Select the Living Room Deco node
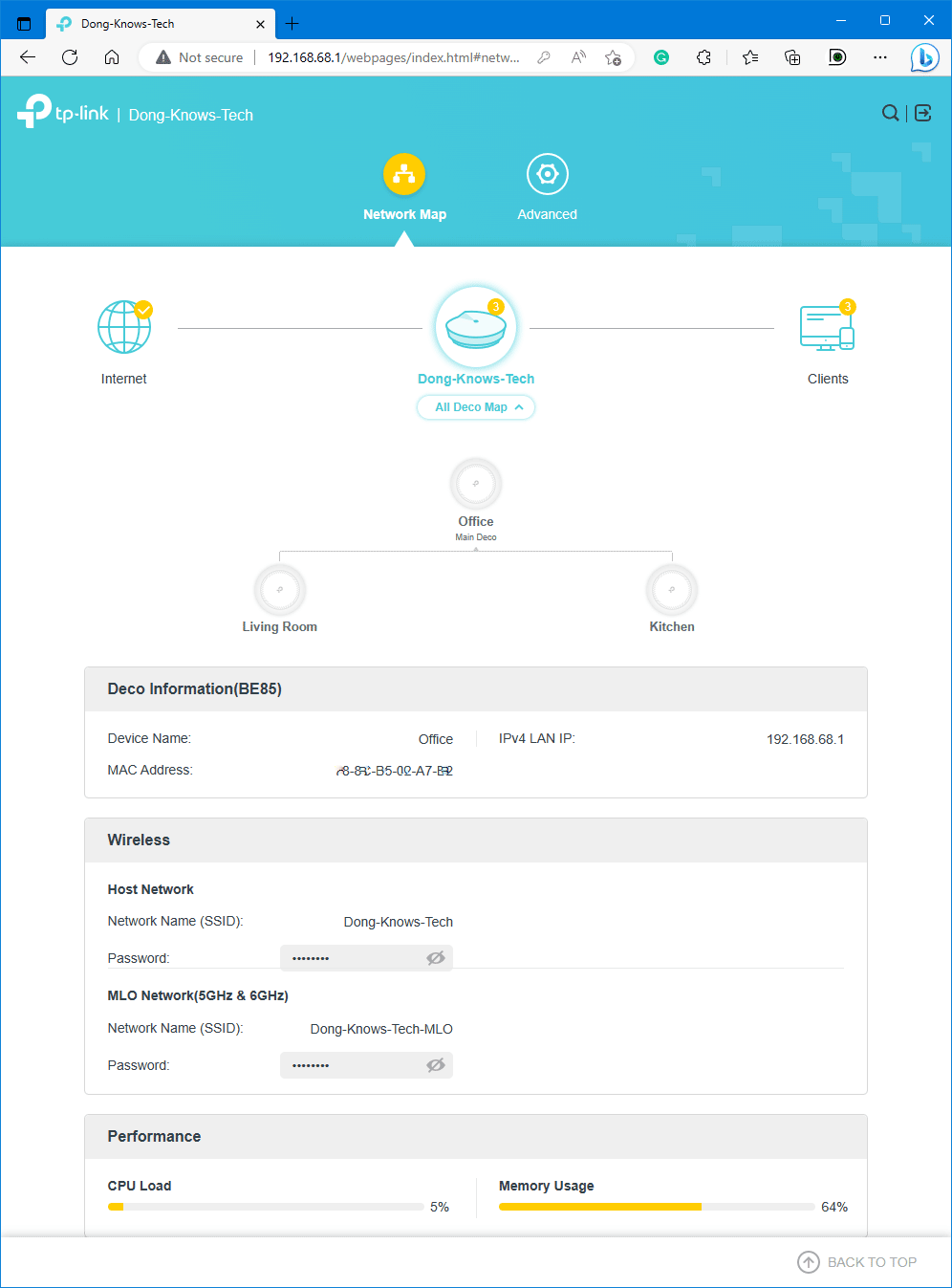The height and width of the screenshot is (1288, 952). pos(279,590)
